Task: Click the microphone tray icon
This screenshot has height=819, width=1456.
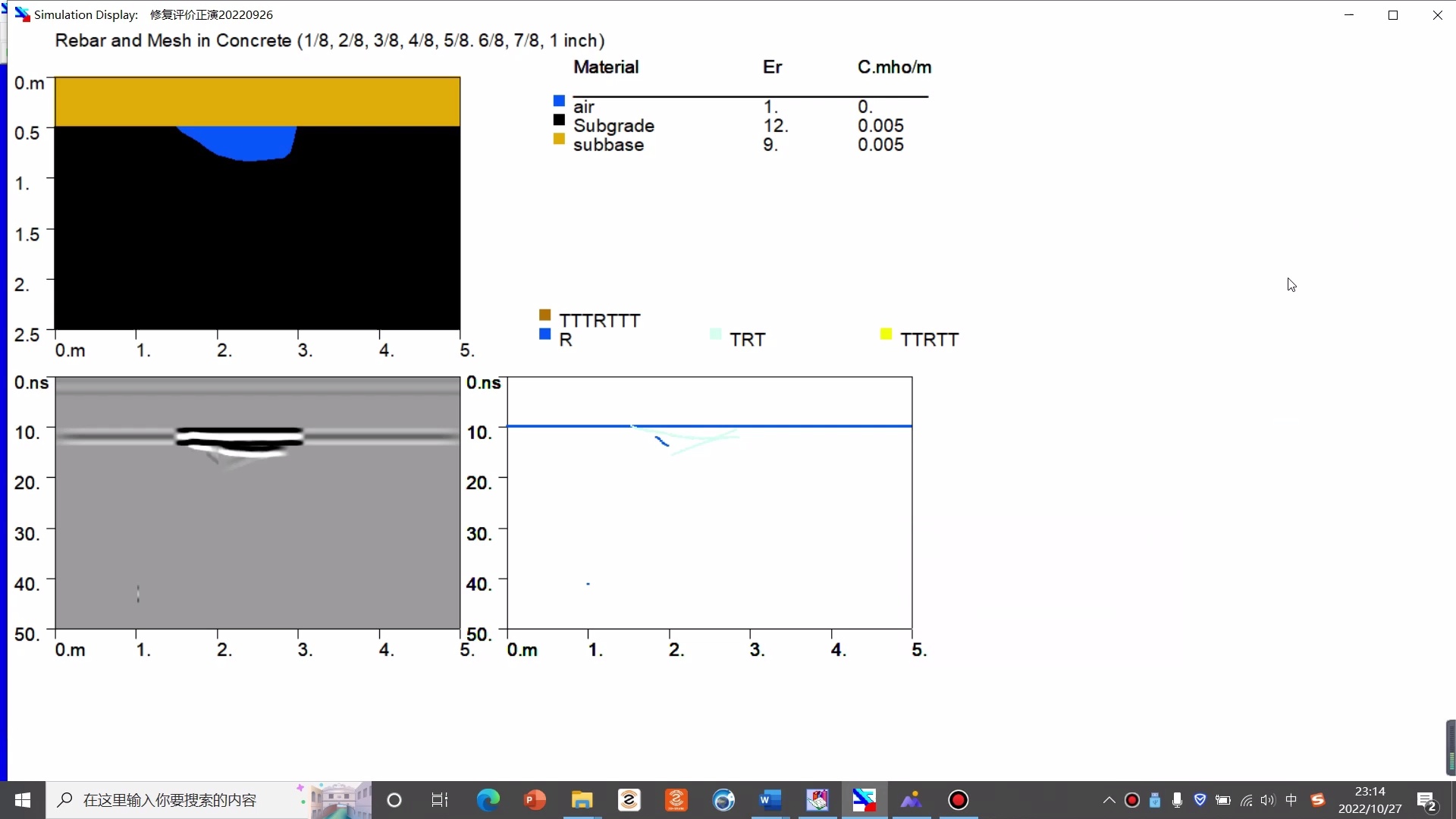Action: 1177,800
